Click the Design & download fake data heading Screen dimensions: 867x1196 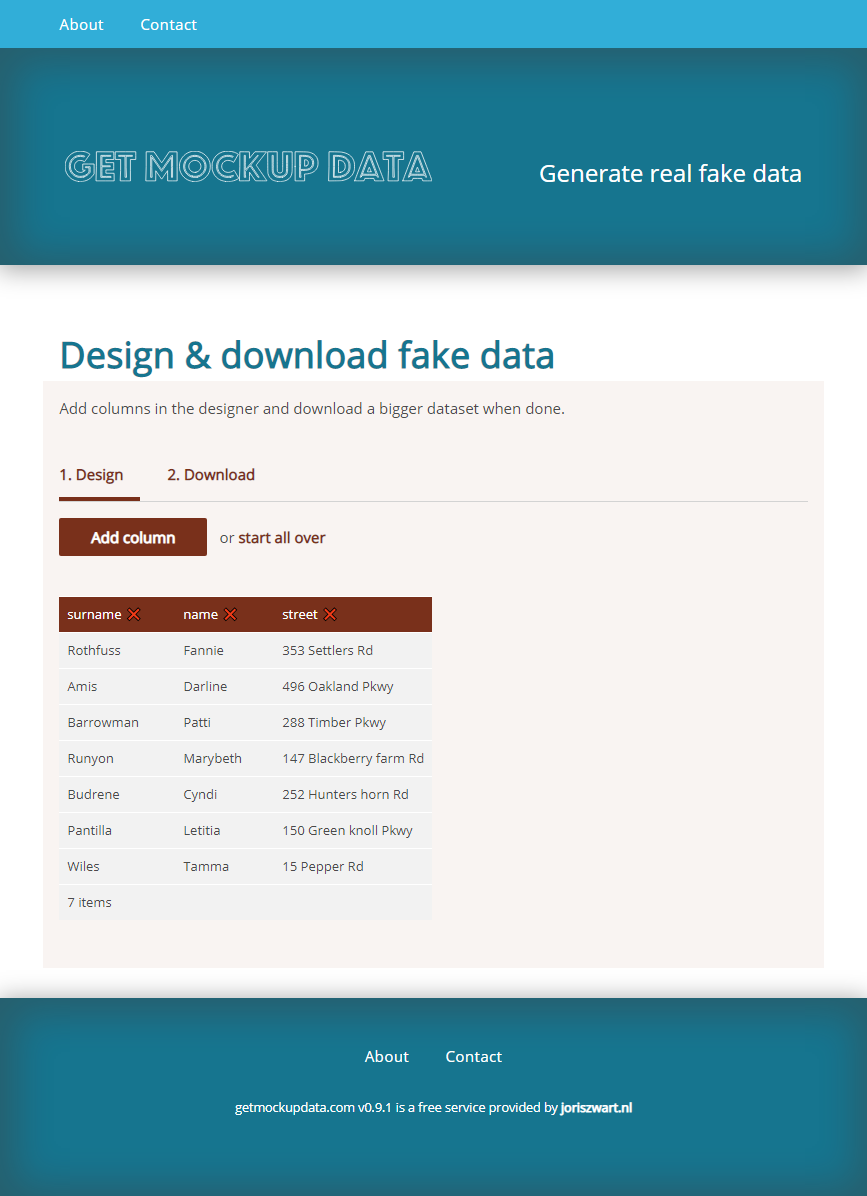pos(307,355)
